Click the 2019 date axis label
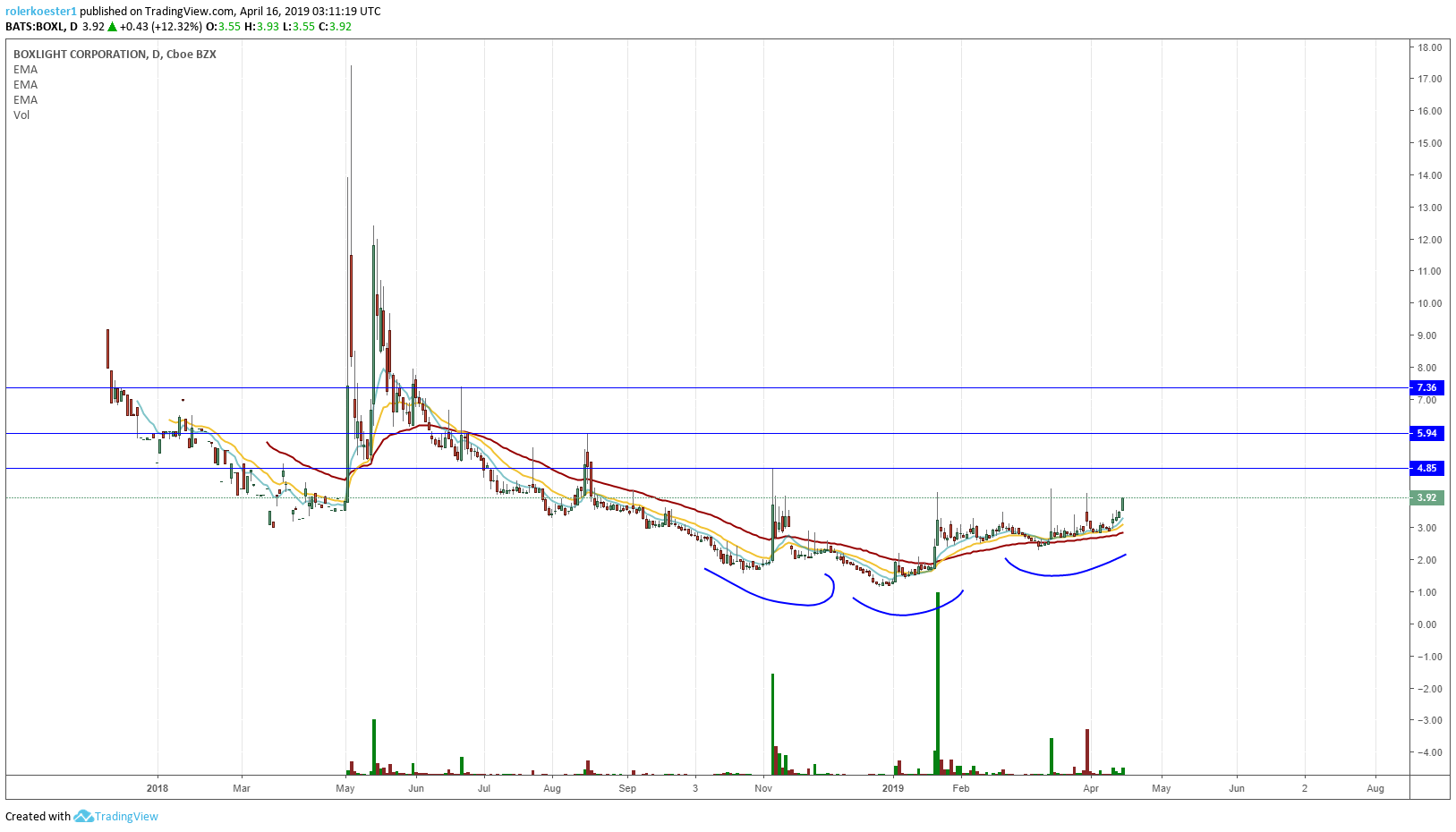The height and width of the screenshot is (832, 1456). [x=893, y=788]
